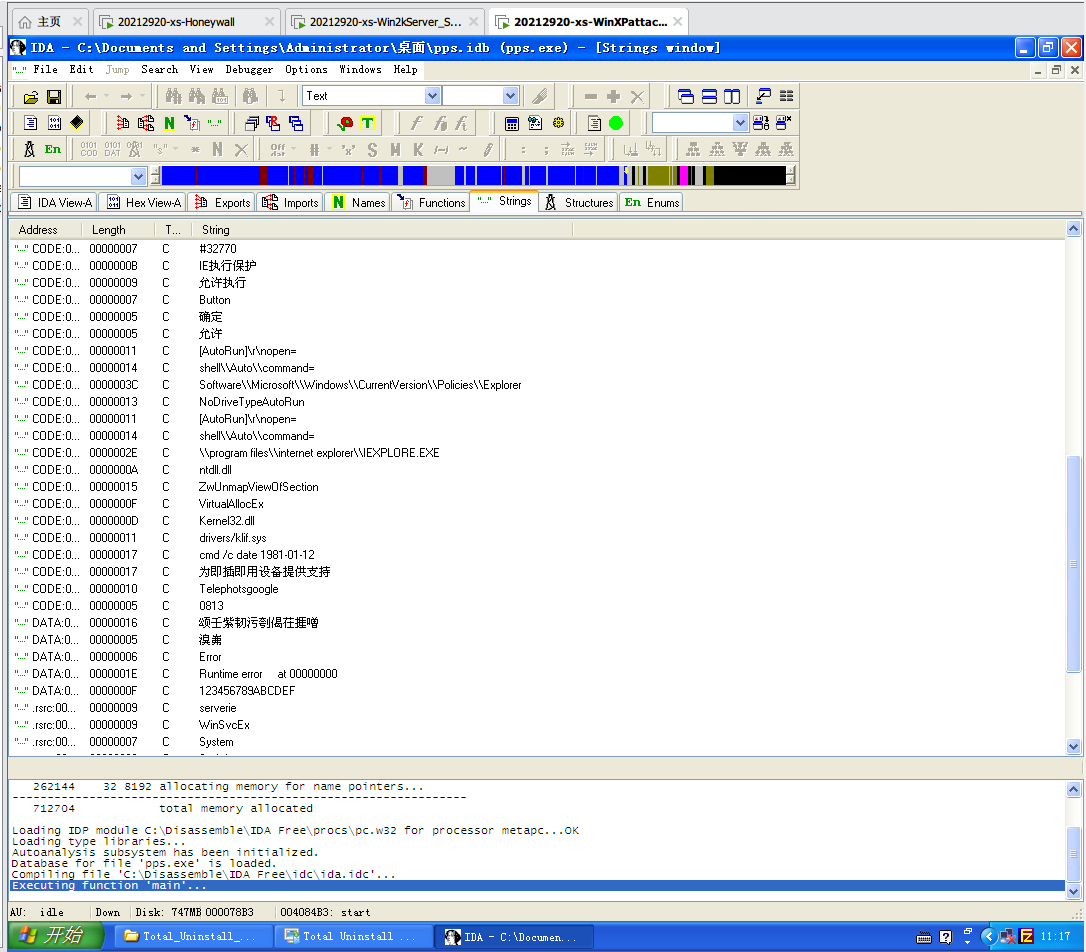Switch to the 20212920-xs-Honeywall VM tab
This screenshot has height=952, width=1086.
186,21
